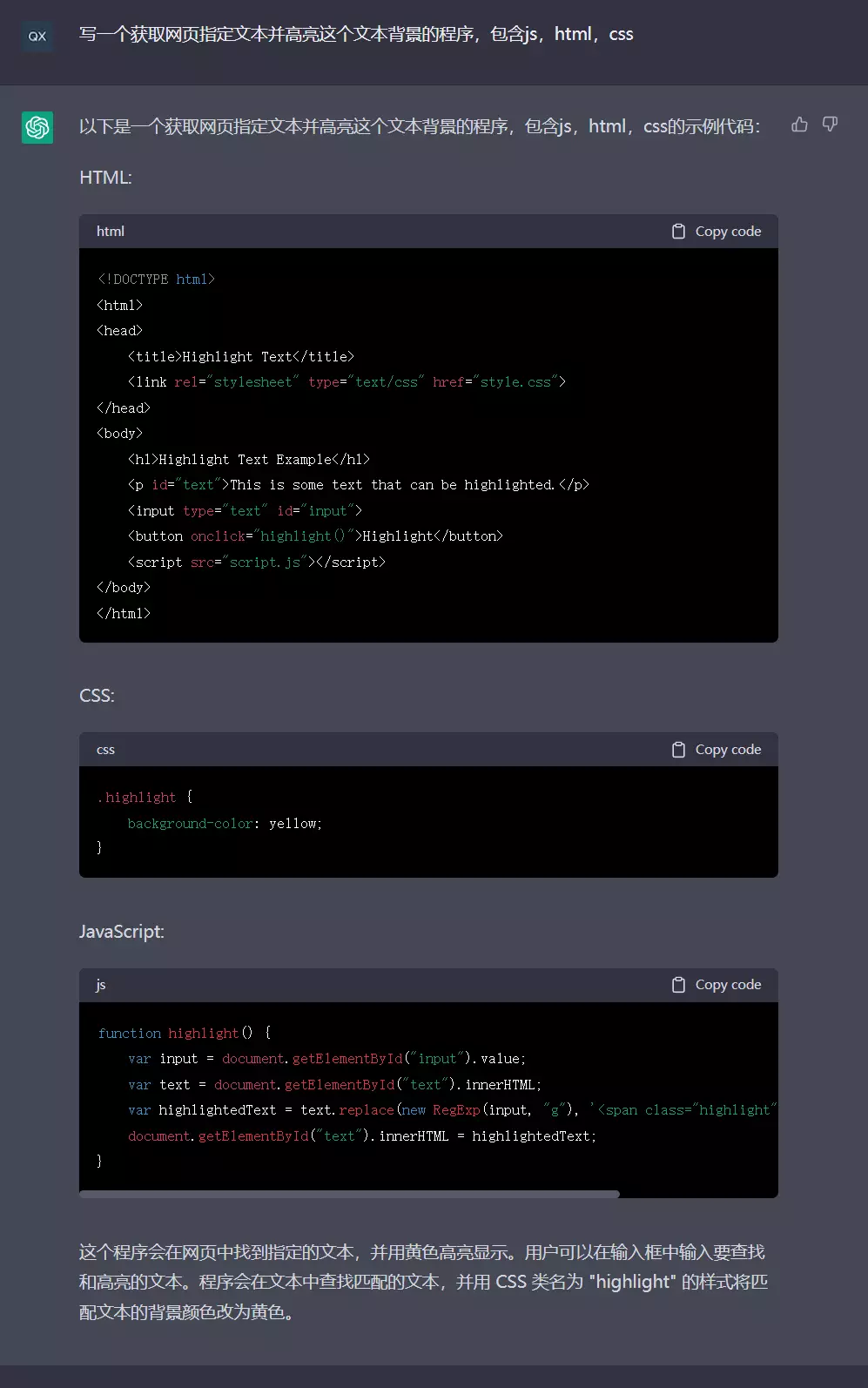Click the 'CSS:' heading text
Viewport: 868px width, 1388px height.
tap(97, 696)
